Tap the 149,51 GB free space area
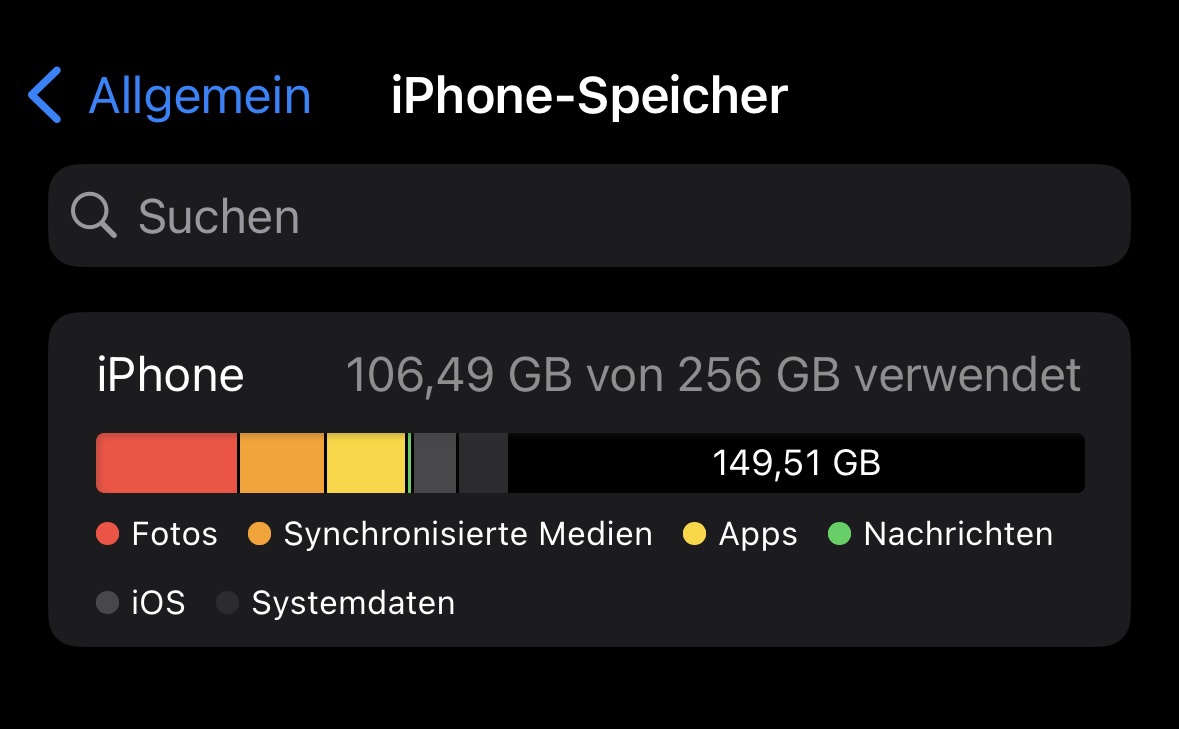This screenshot has width=1179, height=729. click(796, 463)
